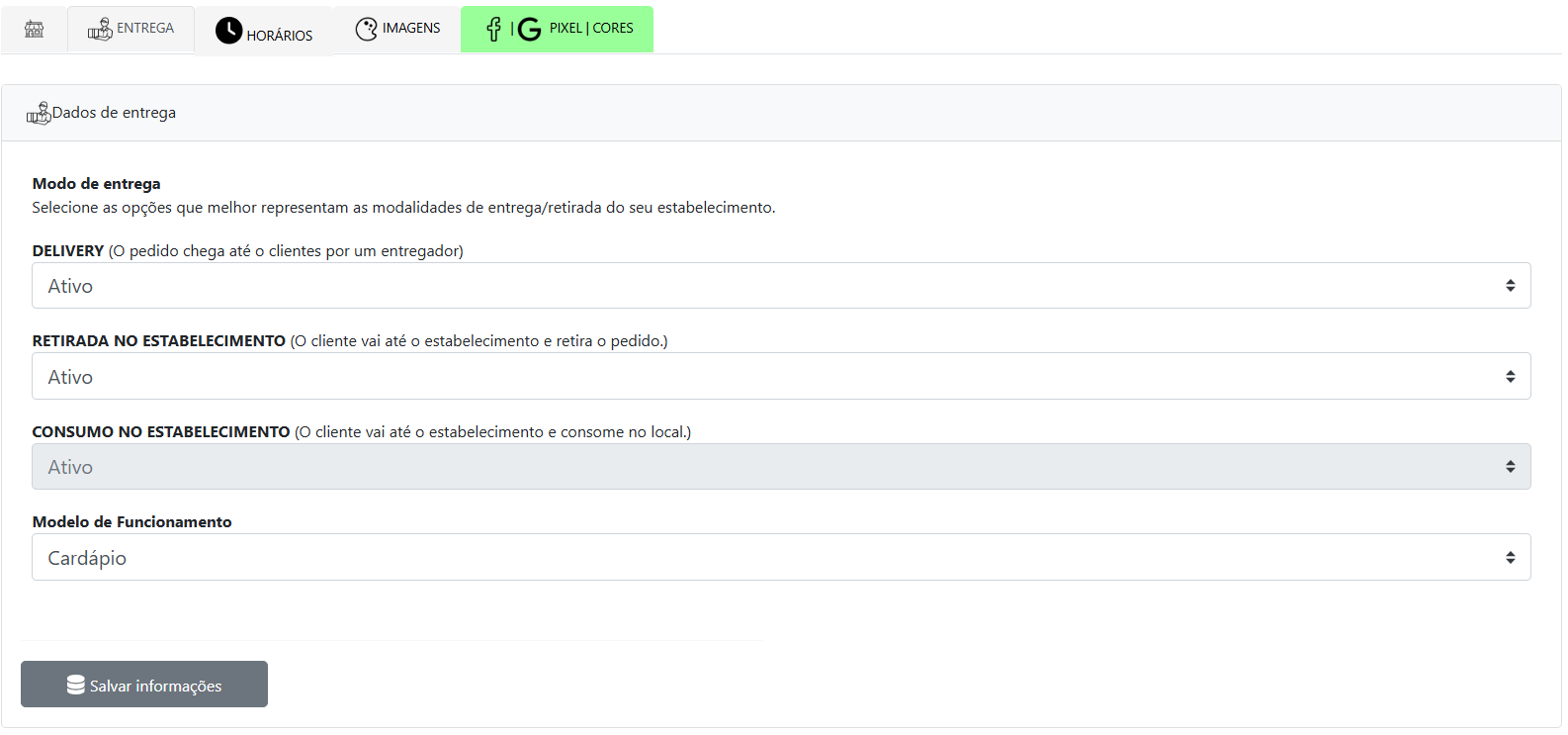The image size is (1568, 735).
Task: Click the delivery person icon in ENTREGA tab
Action: 100,30
